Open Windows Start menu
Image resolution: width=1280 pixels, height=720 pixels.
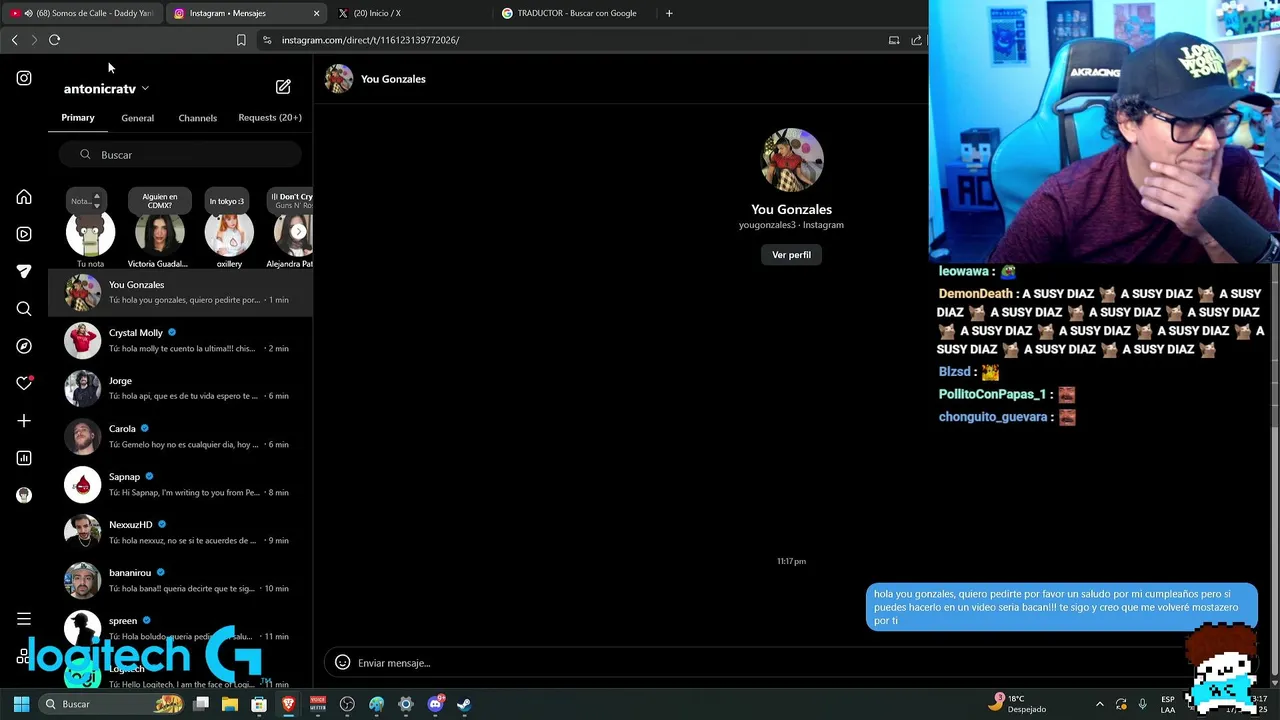coord(21,704)
